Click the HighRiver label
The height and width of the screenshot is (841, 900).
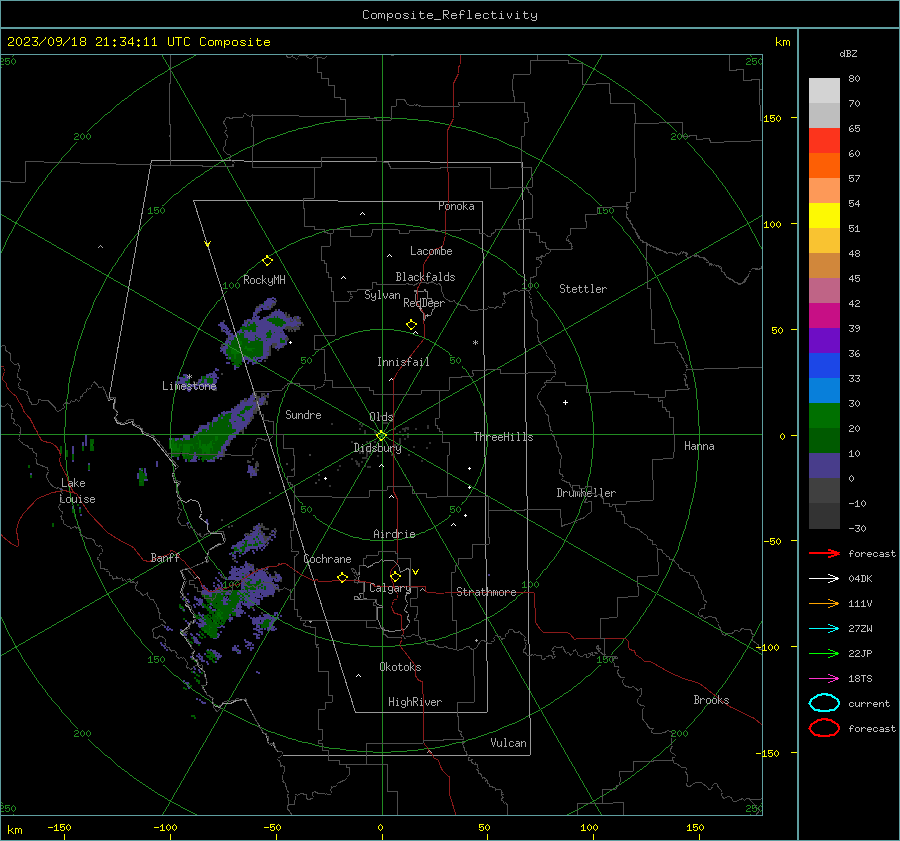tap(415, 702)
